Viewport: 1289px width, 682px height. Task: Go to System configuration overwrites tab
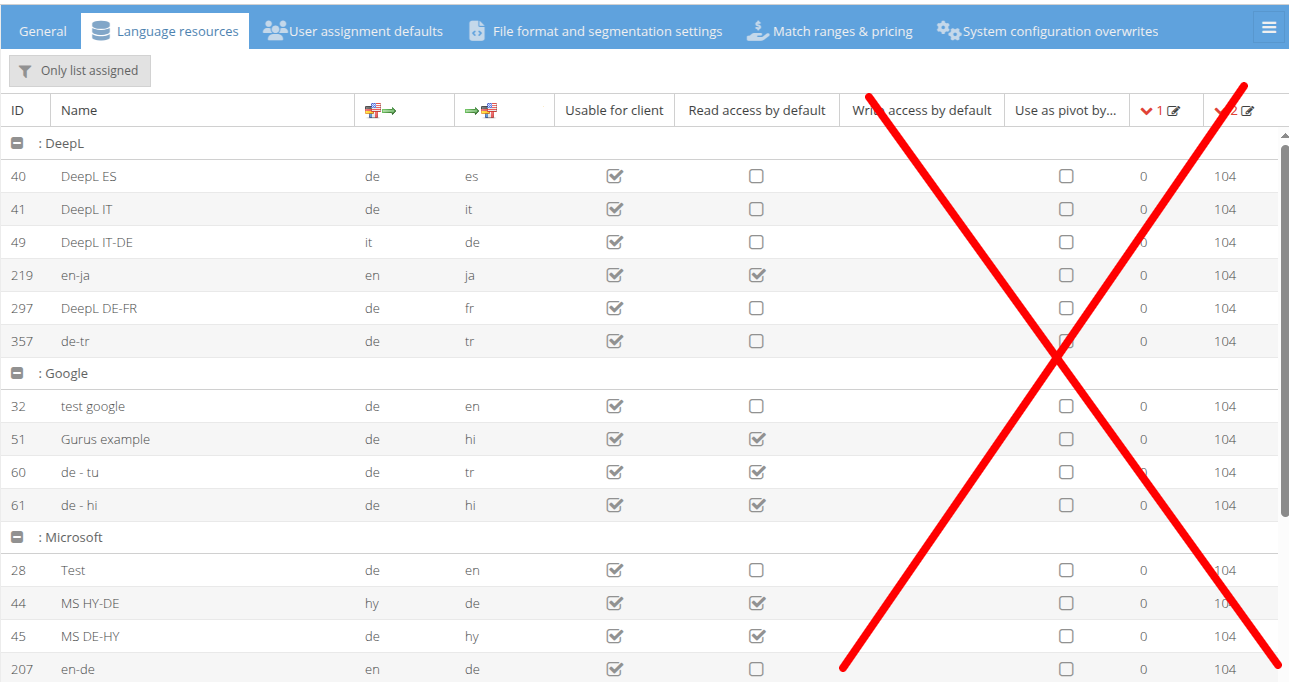(x=1047, y=31)
